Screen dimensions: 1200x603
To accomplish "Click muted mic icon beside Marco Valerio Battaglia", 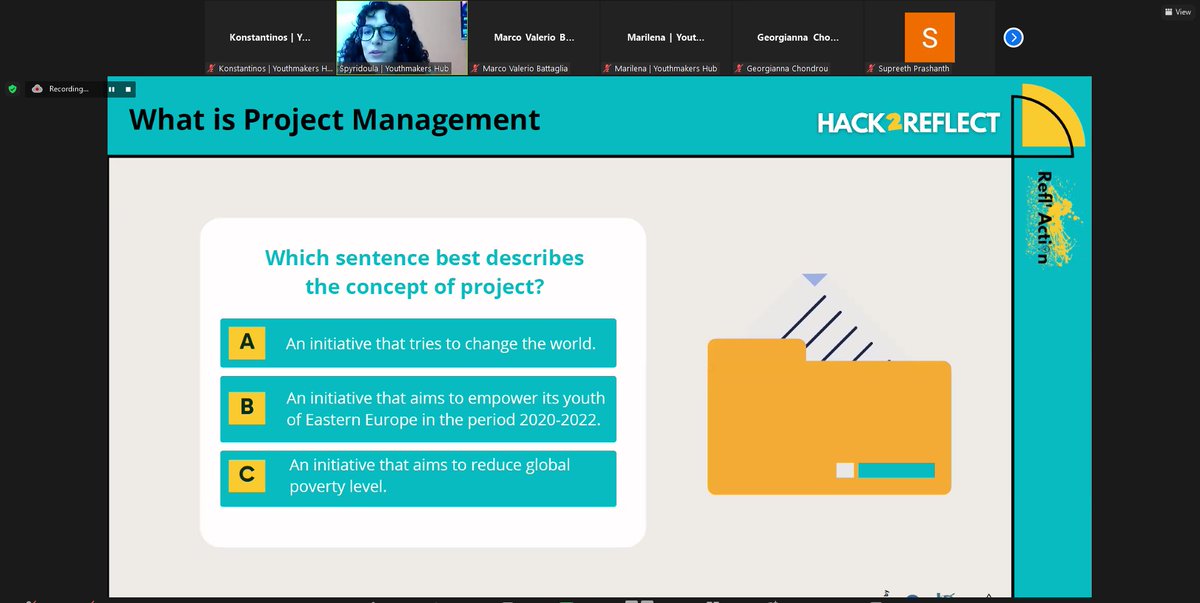I will pyautogui.click(x=475, y=69).
